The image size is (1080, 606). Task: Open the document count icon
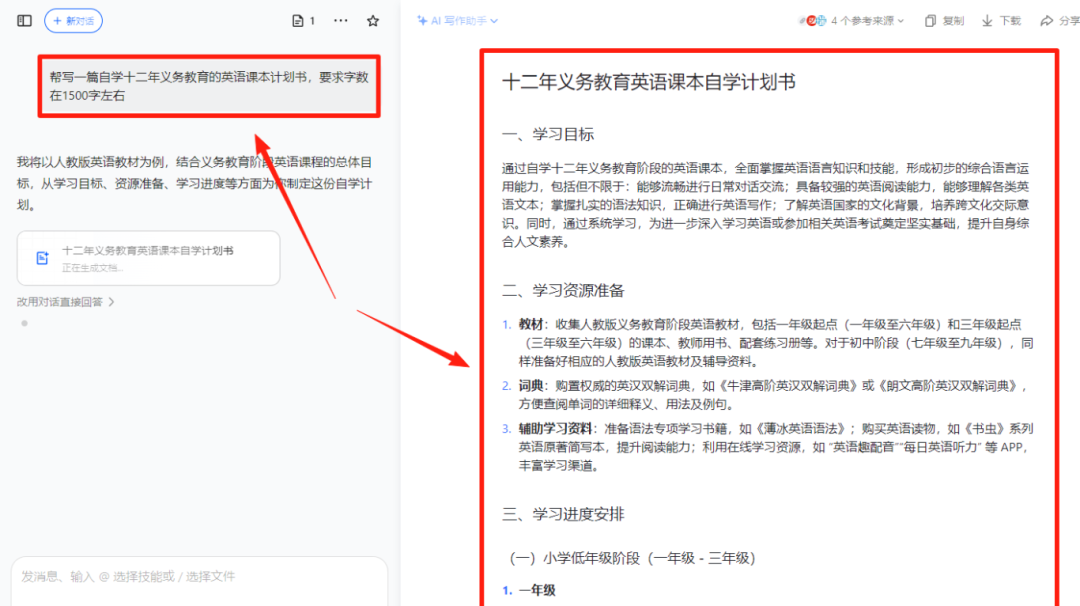click(x=303, y=21)
